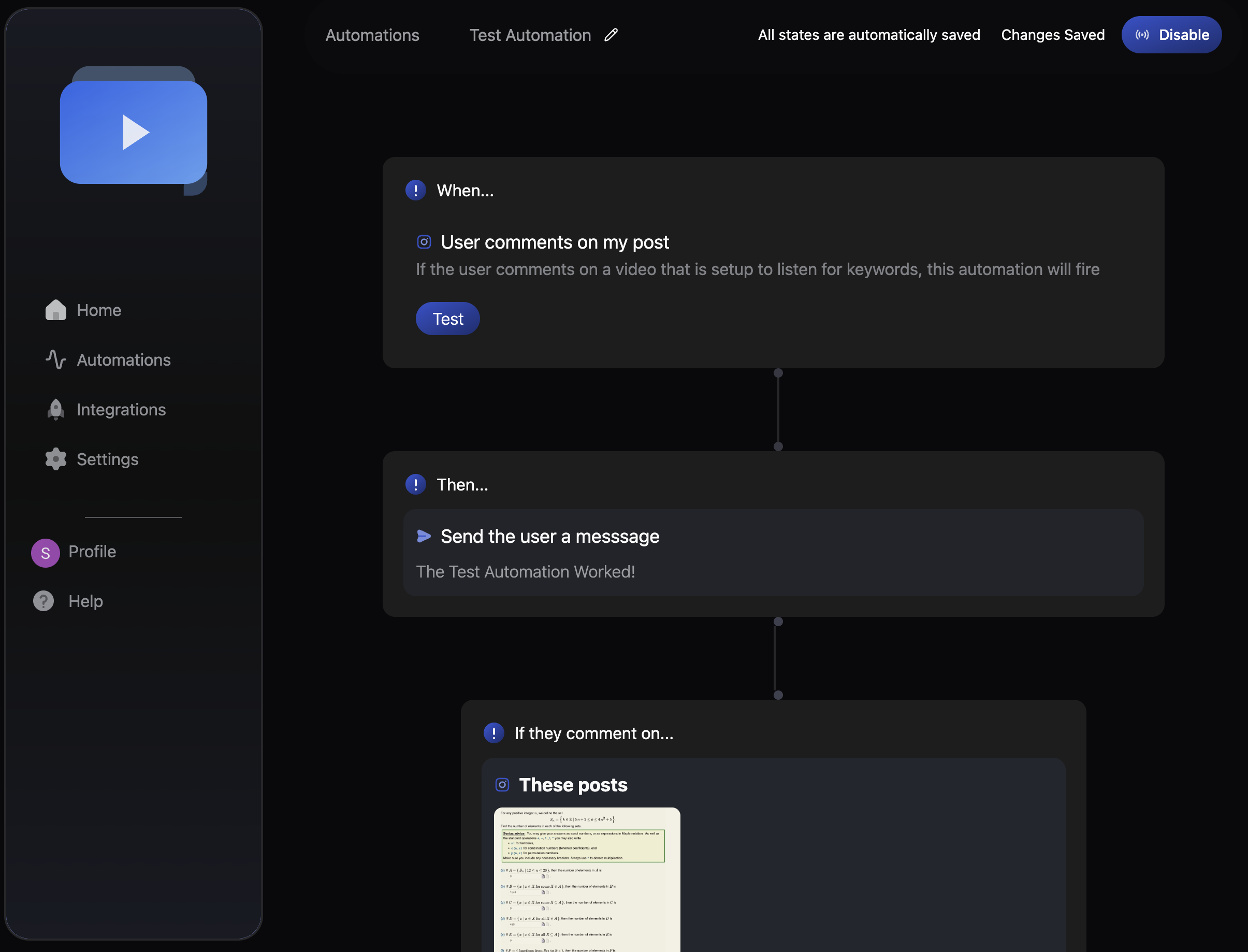Viewport: 1248px width, 952px height.
Task: Select the Test Automation title
Action: 530,35
